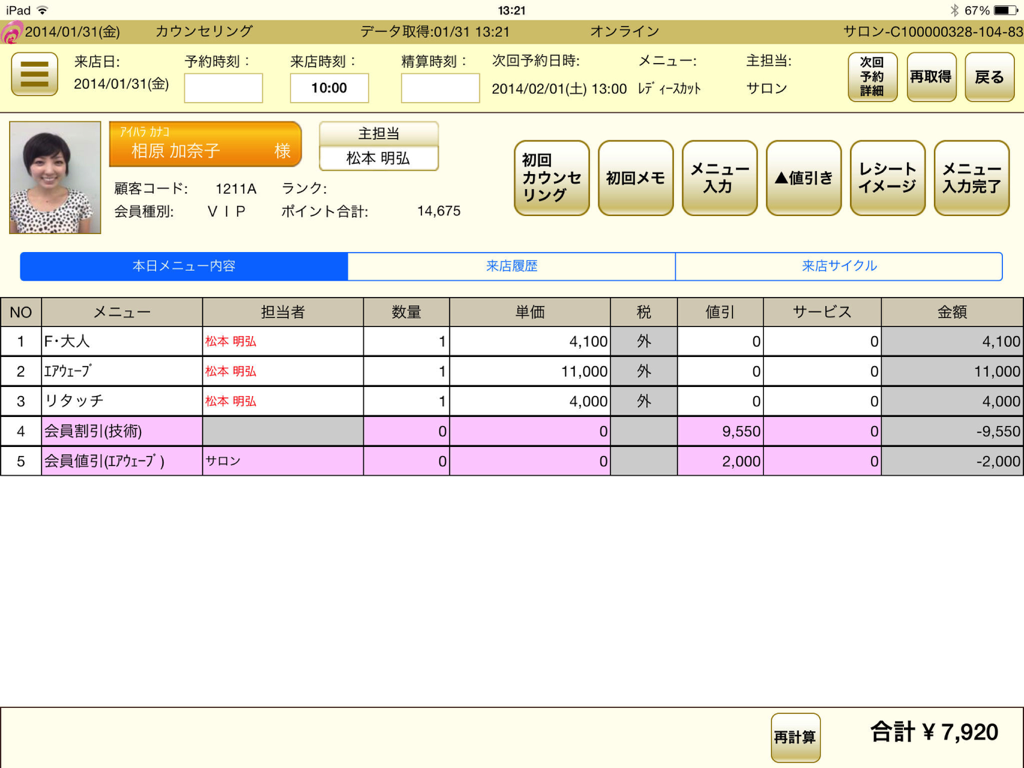
Task: Open customer photo thumbnail
Action: point(55,178)
